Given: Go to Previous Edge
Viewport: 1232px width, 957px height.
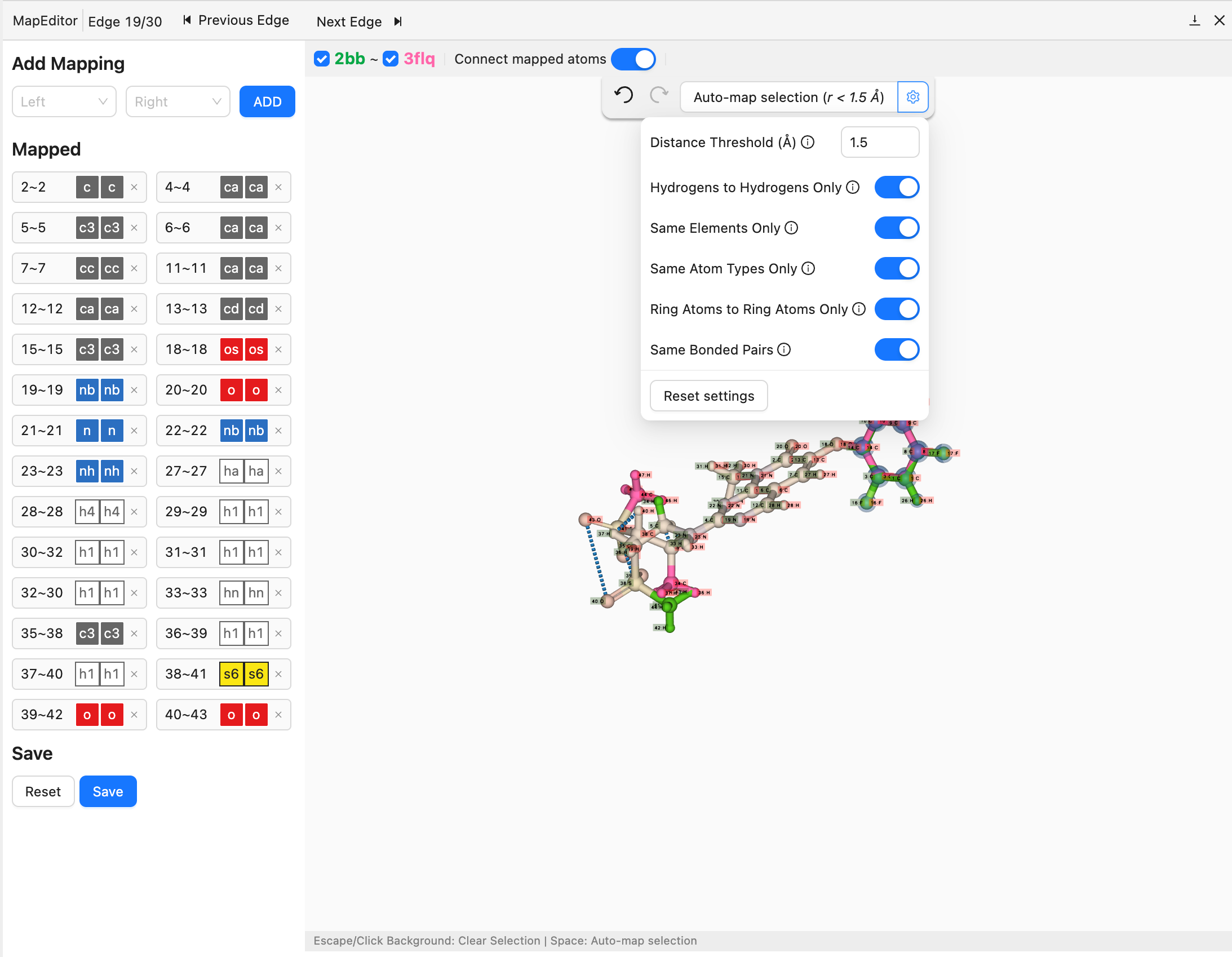Looking at the screenshot, I should 236,21.
